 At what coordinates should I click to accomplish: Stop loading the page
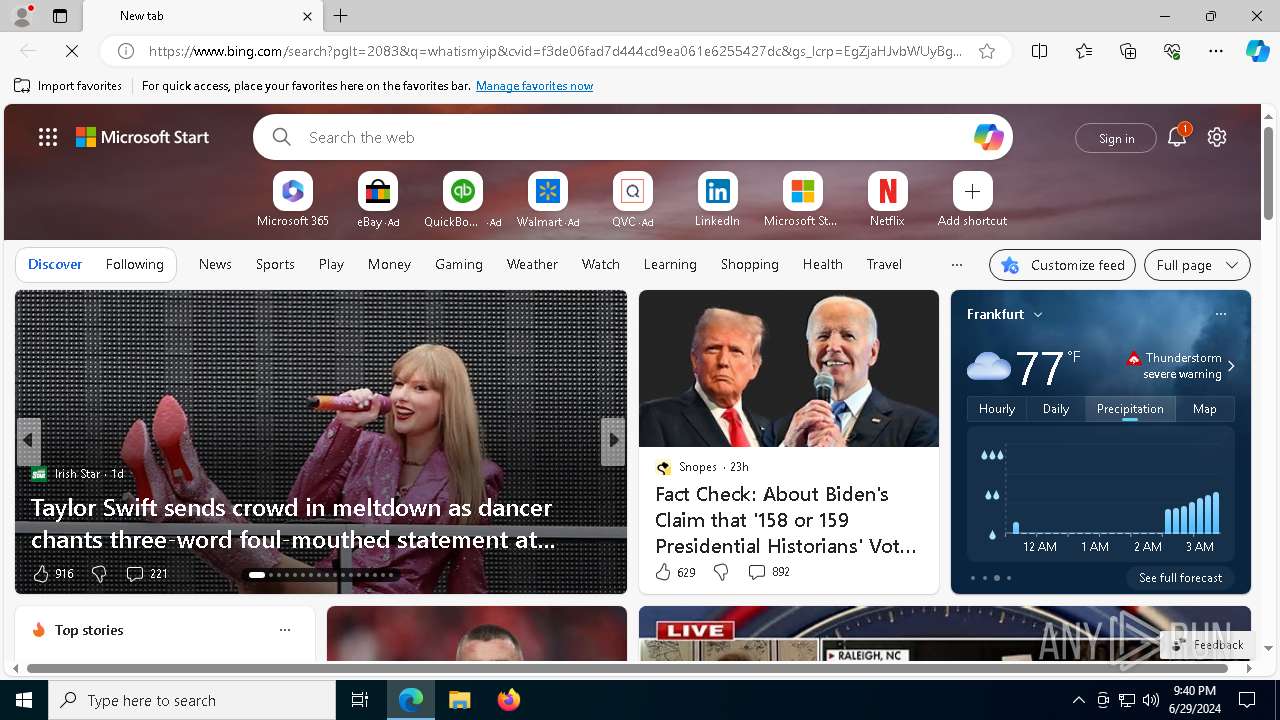pos(73,51)
